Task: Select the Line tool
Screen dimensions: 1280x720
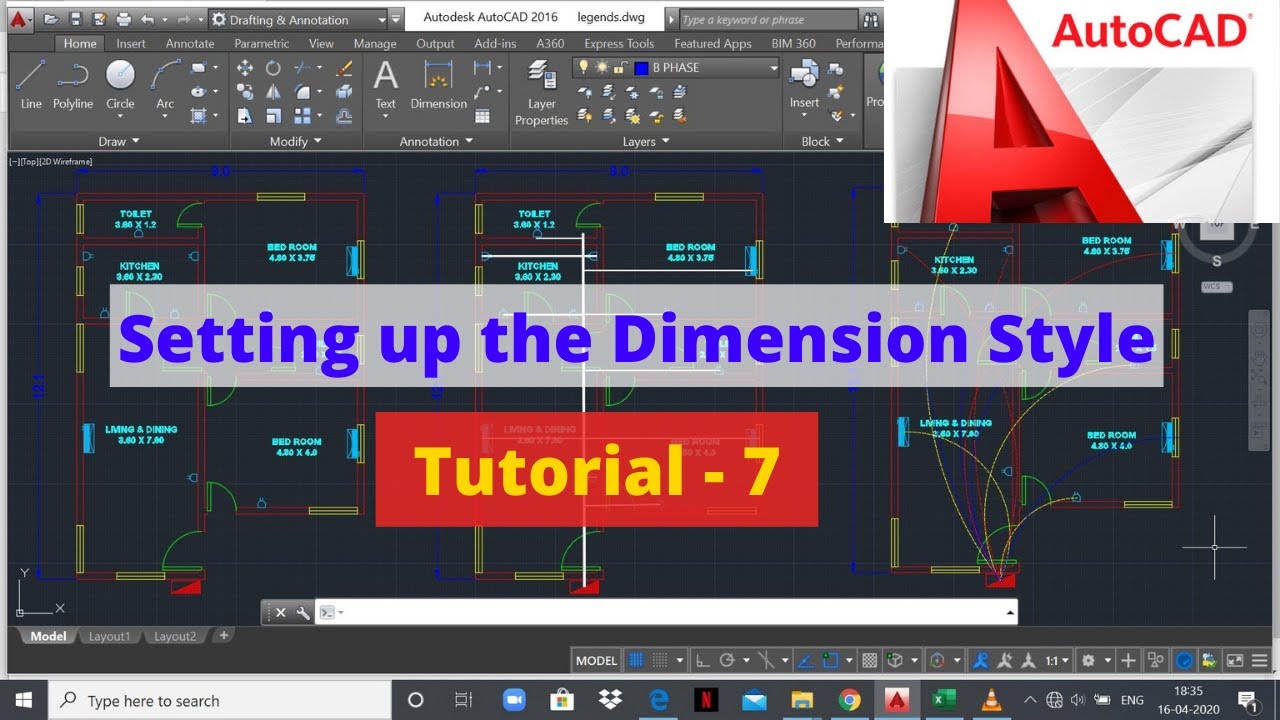Action: pos(31,85)
